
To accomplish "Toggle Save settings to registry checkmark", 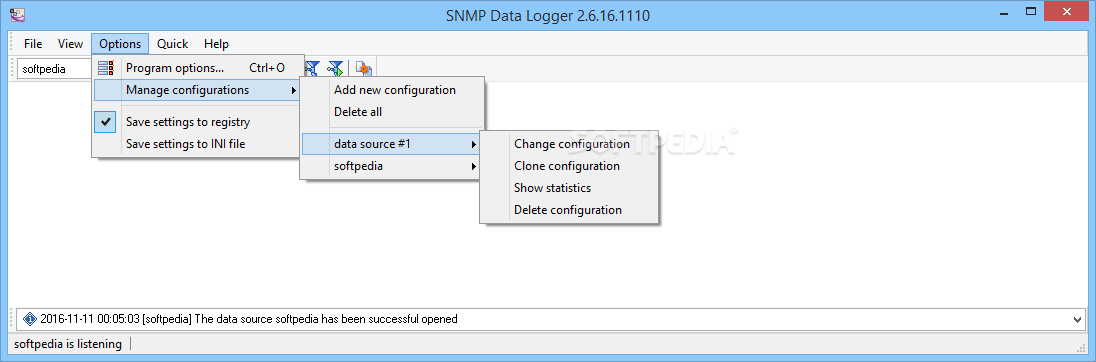I will (x=106, y=122).
